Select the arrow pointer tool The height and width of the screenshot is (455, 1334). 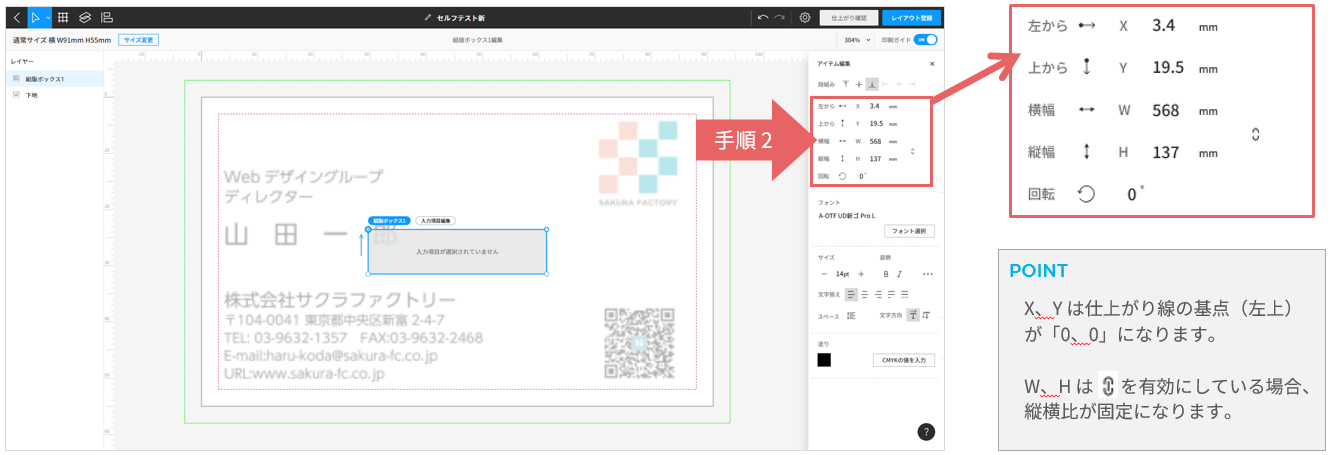(36, 17)
